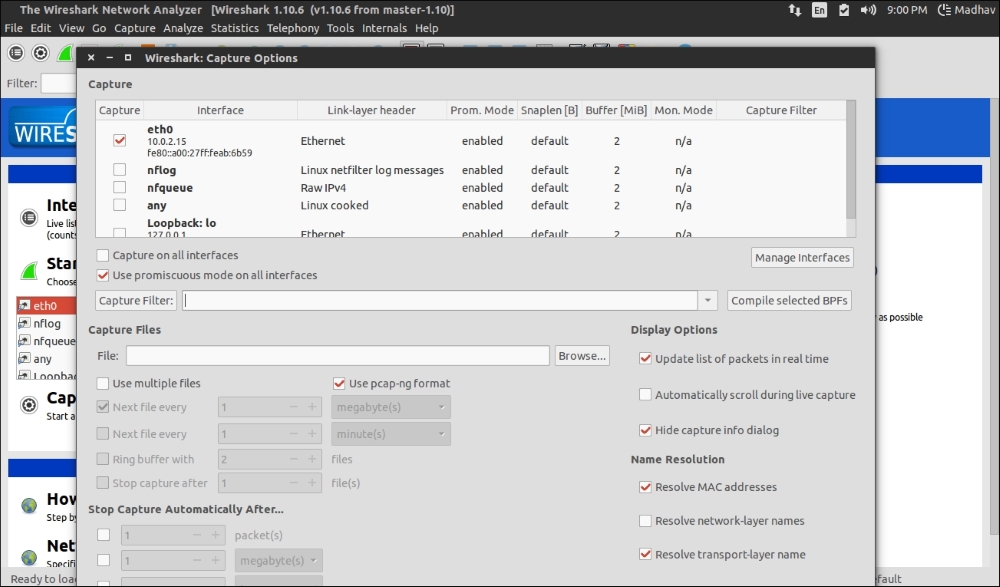The width and height of the screenshot is (1000, 587).
Task: Open the capture filter history dropdown arrow
Action: 707,301
